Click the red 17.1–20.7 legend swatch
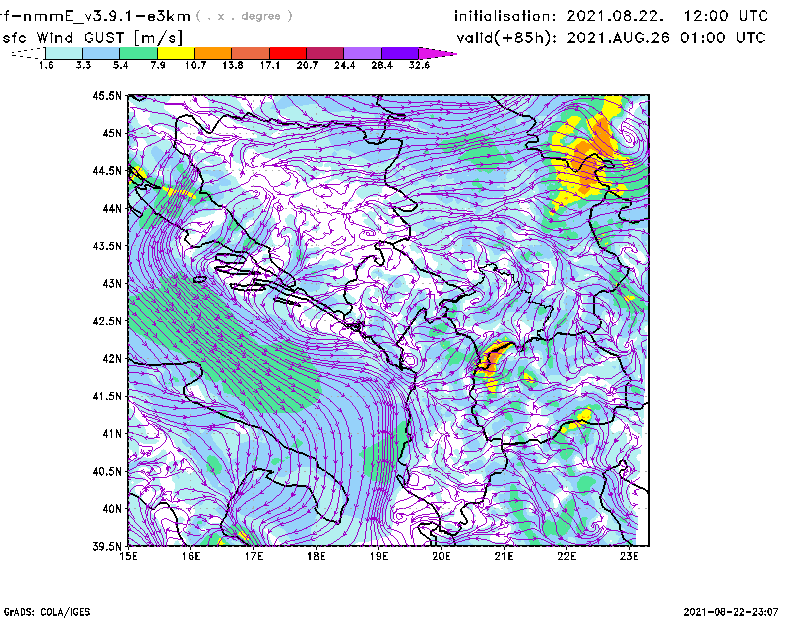 pyautogui.click(x=288, y=53)
